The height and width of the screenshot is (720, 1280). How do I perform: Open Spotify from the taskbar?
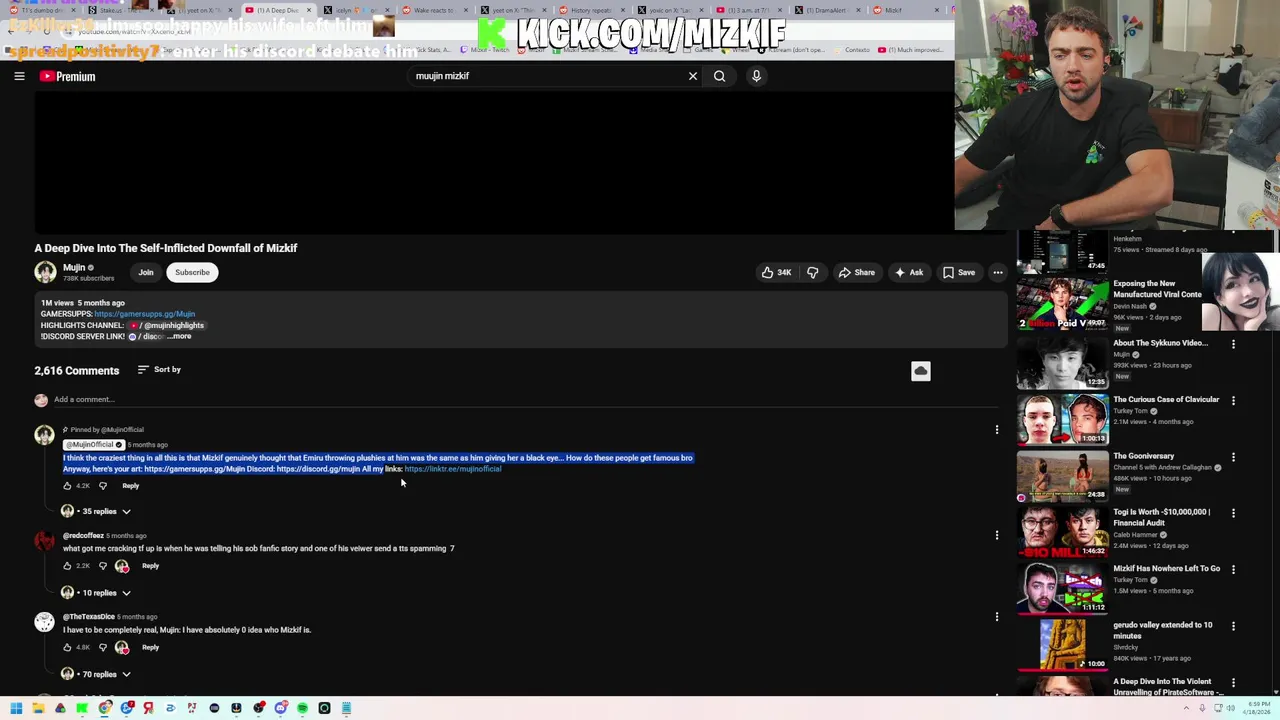pos(302,708)
